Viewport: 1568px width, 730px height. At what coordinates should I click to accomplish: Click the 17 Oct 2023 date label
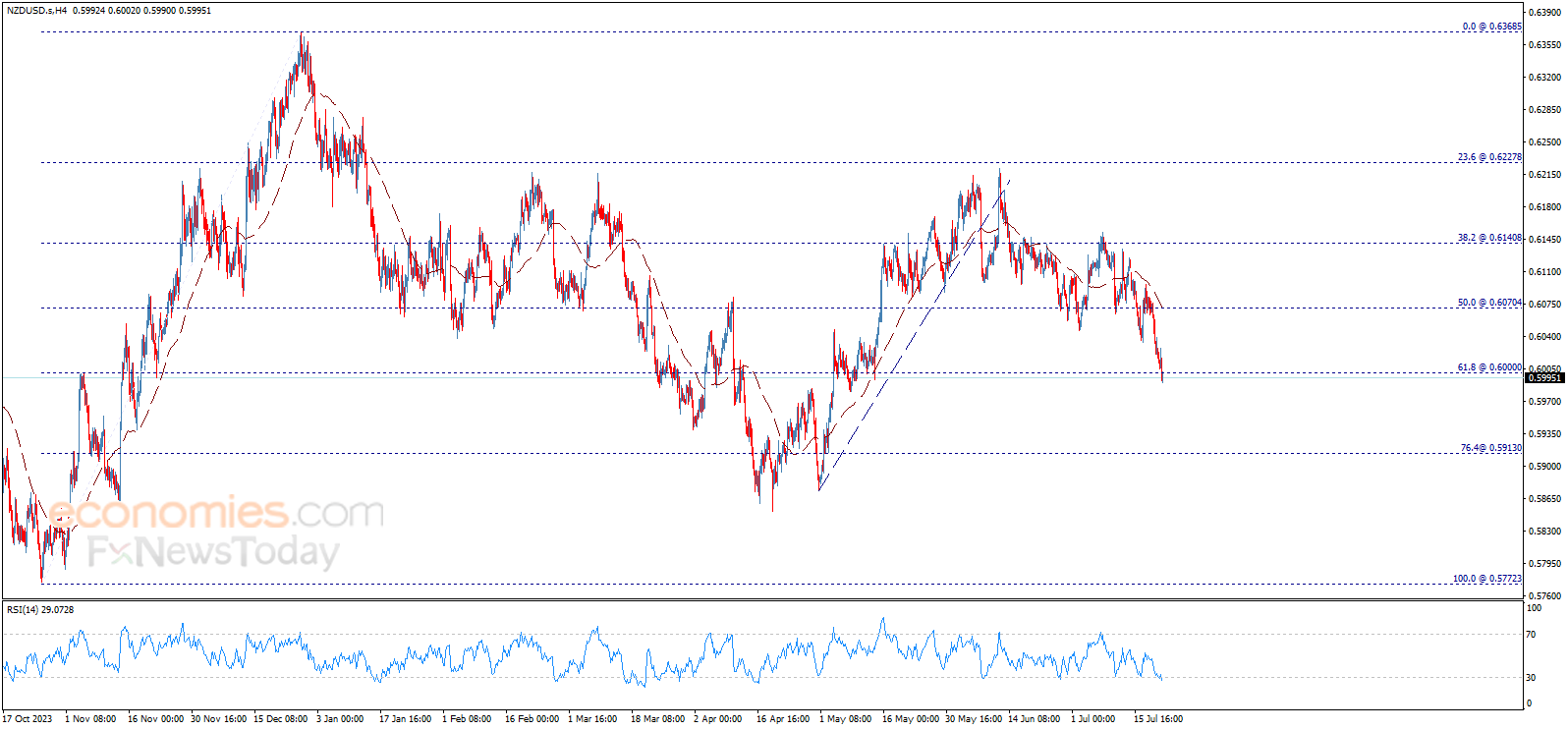click(x=28, y=719)
